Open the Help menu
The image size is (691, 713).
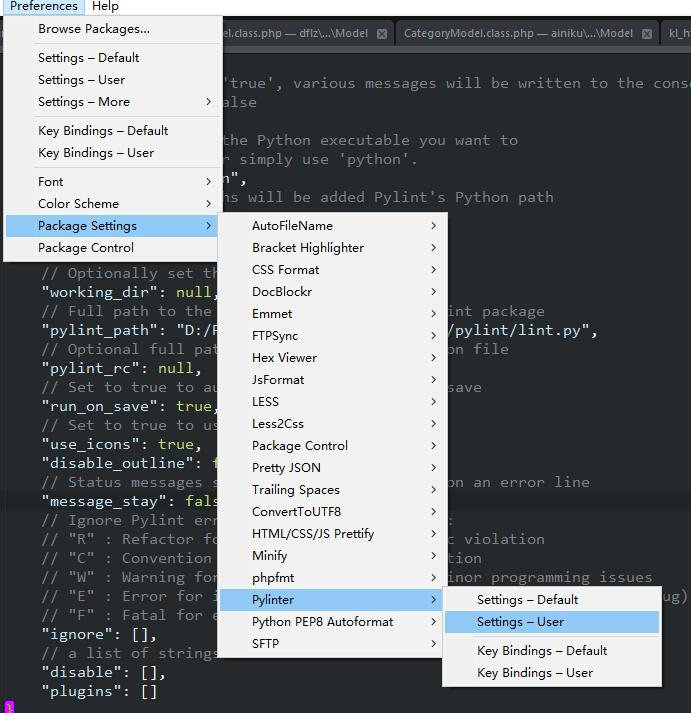105,6
